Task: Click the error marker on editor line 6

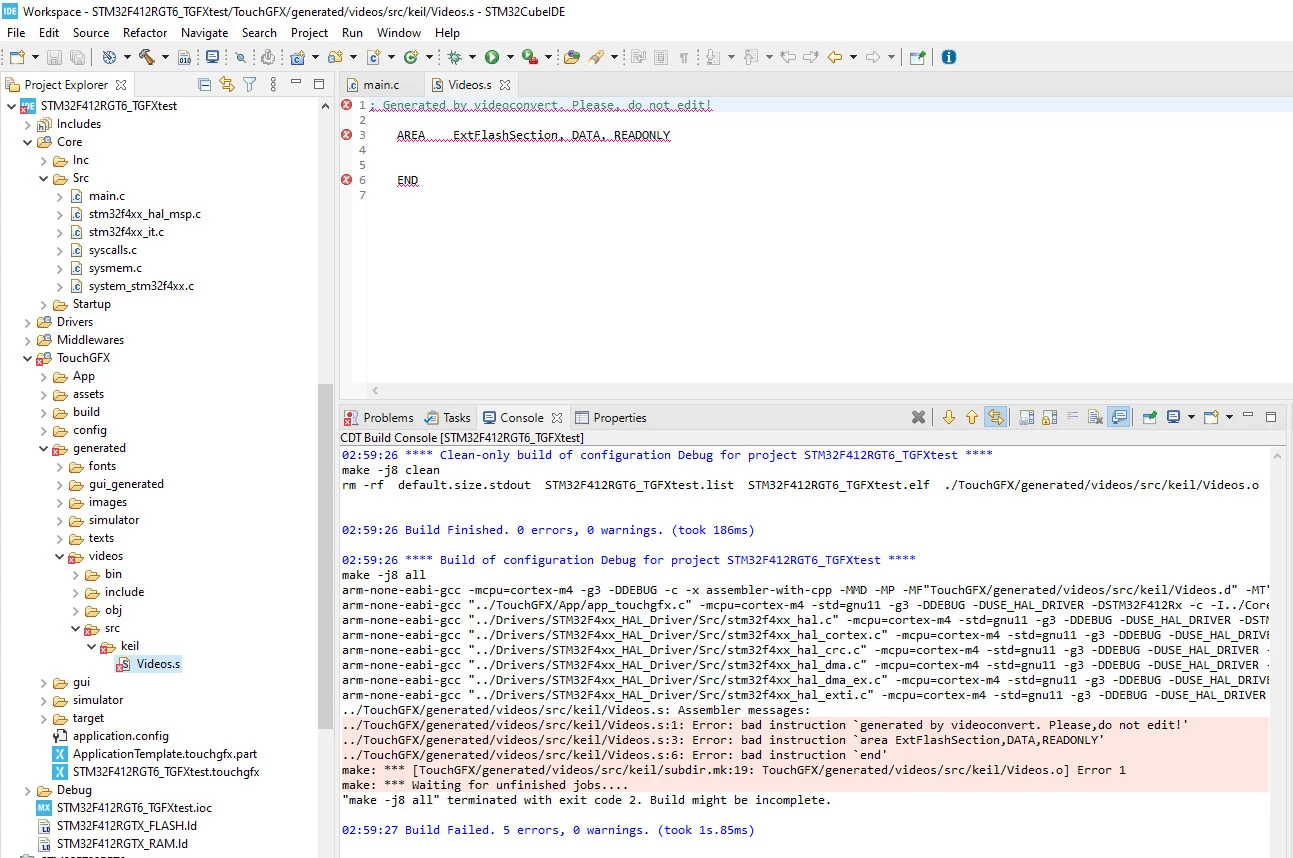Action: pos(347,180)
